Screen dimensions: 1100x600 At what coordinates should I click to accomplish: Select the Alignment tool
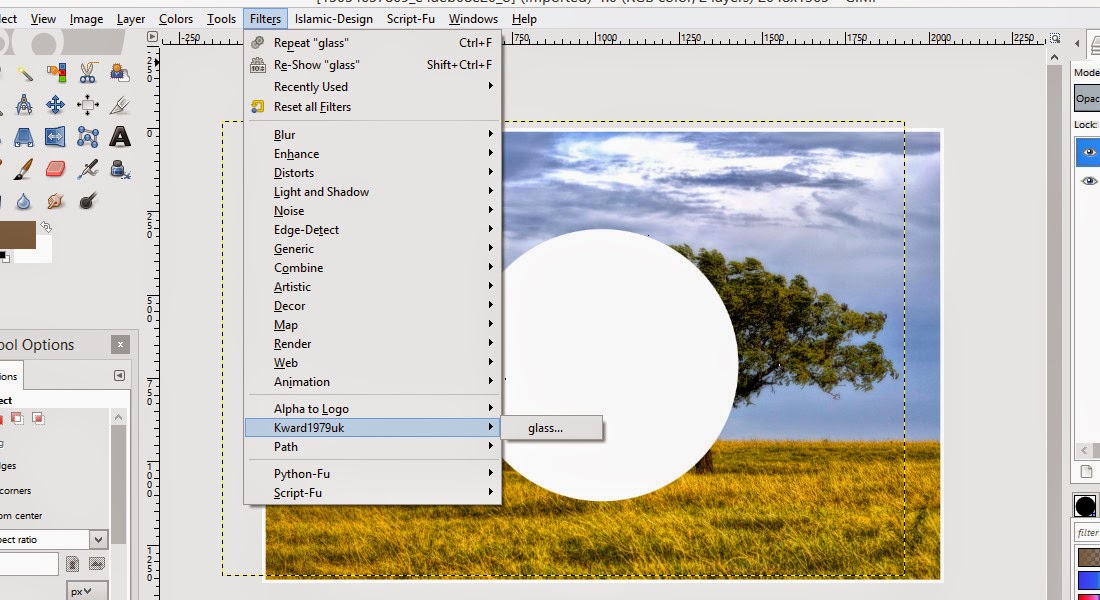[88, 105]
